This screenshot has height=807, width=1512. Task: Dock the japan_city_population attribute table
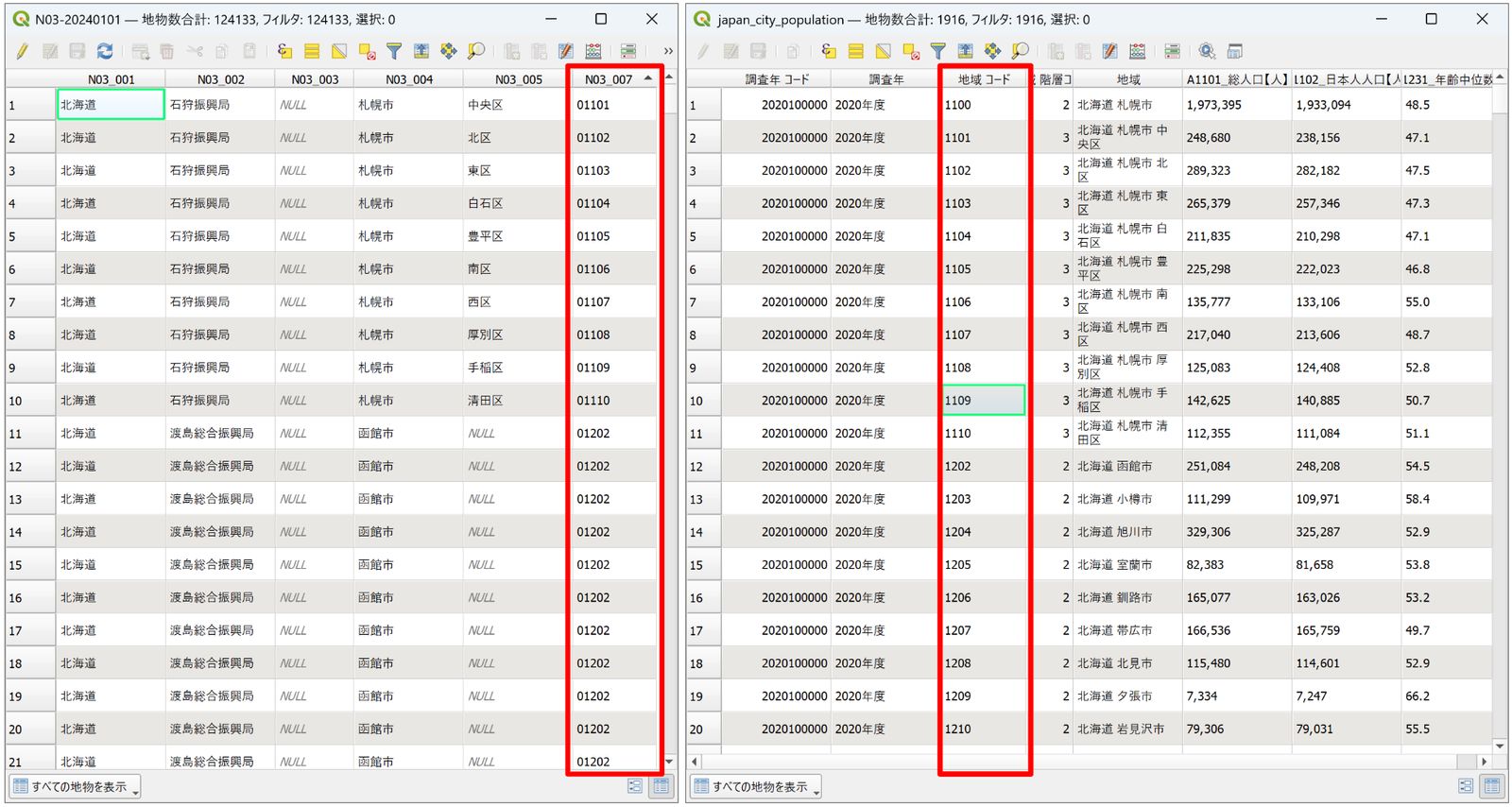[x=1234, y=51]
